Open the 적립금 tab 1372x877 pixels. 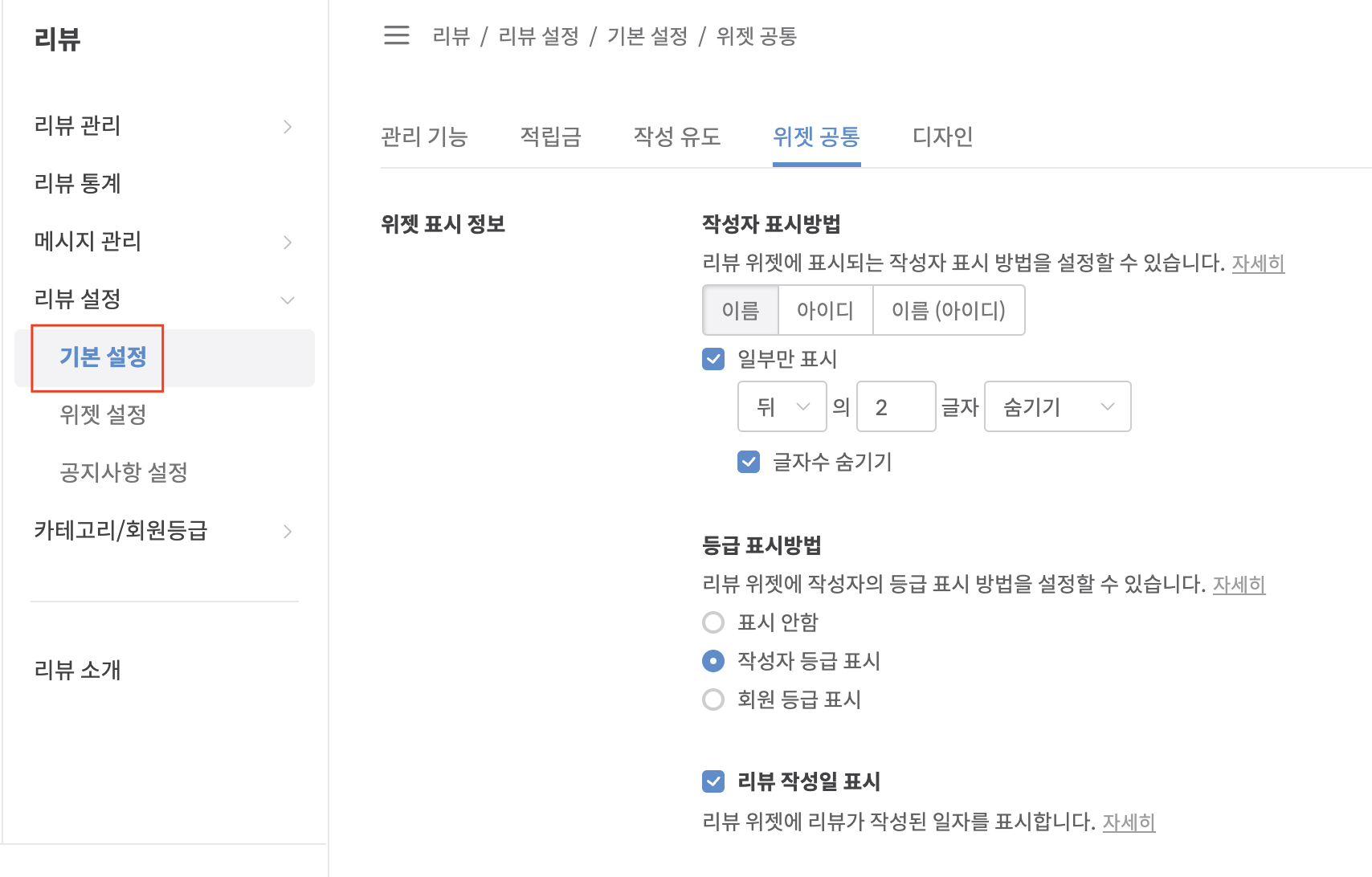click(550, 137)
